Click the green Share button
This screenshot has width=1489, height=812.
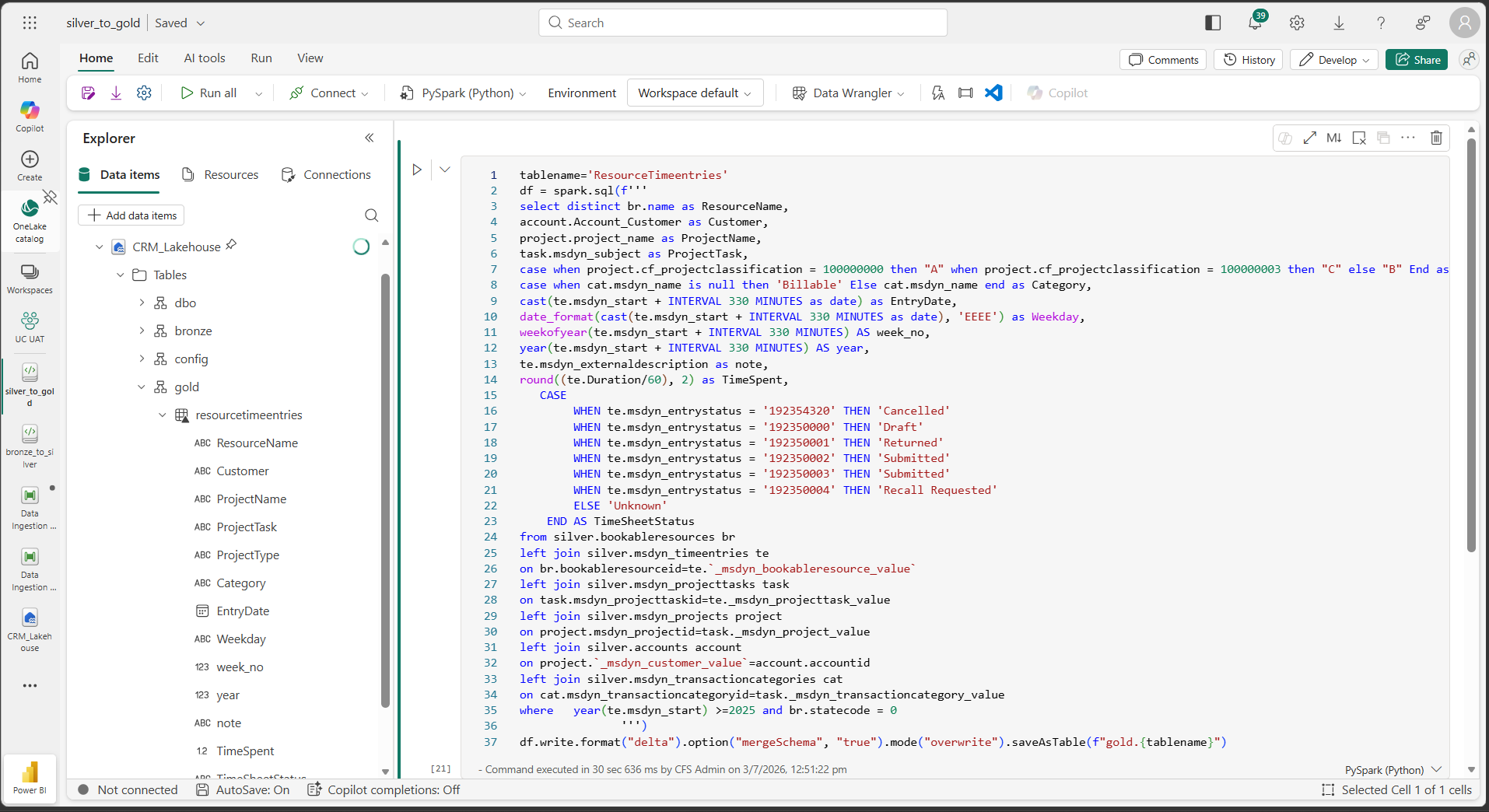pos(1417,60)
